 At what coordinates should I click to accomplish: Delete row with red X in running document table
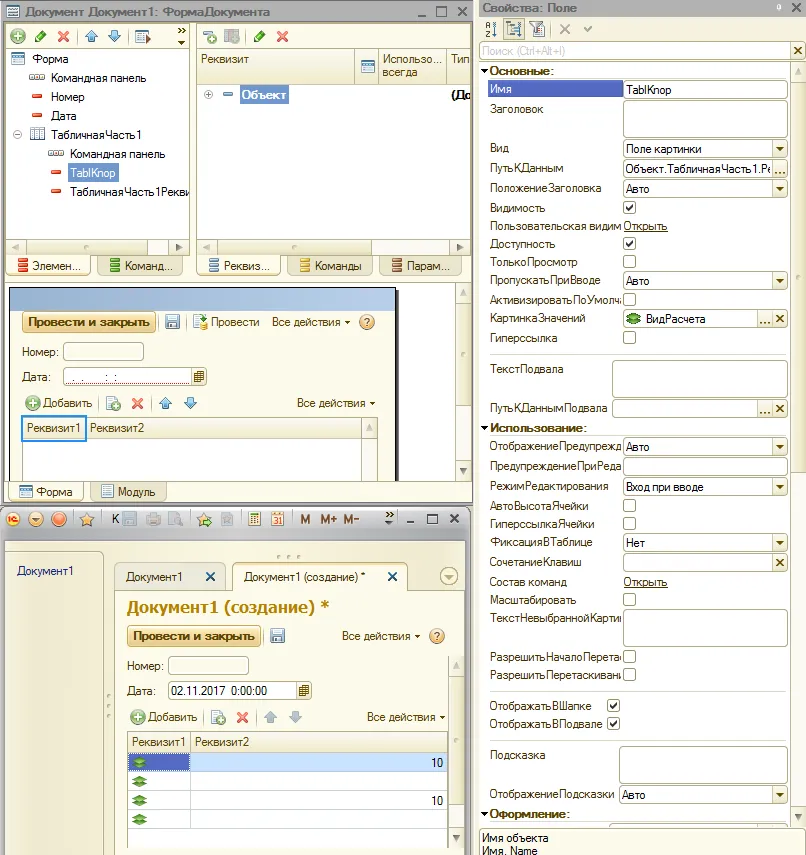[x=243, y=718]
